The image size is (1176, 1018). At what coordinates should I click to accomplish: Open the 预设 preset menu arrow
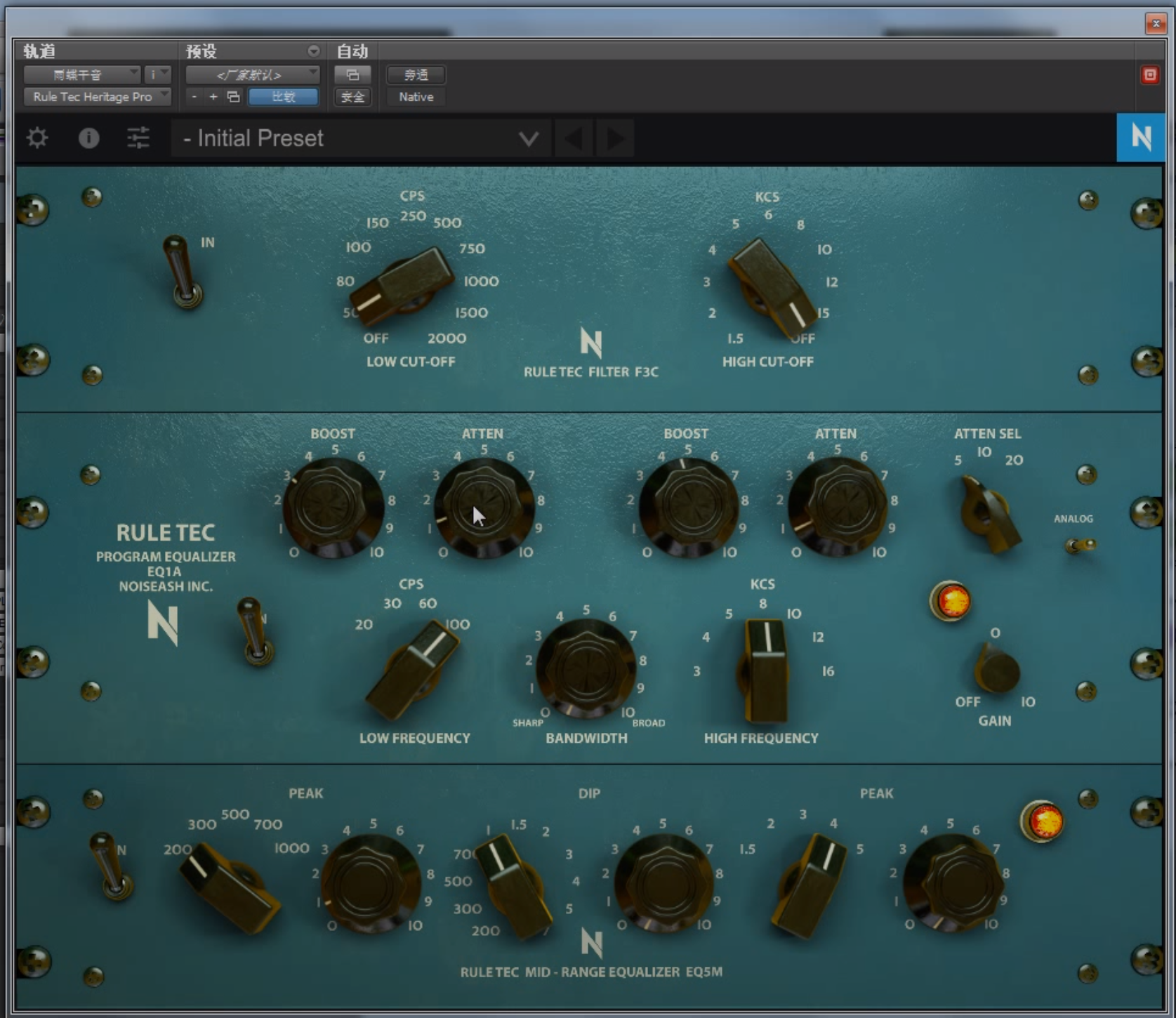(313, 51)
